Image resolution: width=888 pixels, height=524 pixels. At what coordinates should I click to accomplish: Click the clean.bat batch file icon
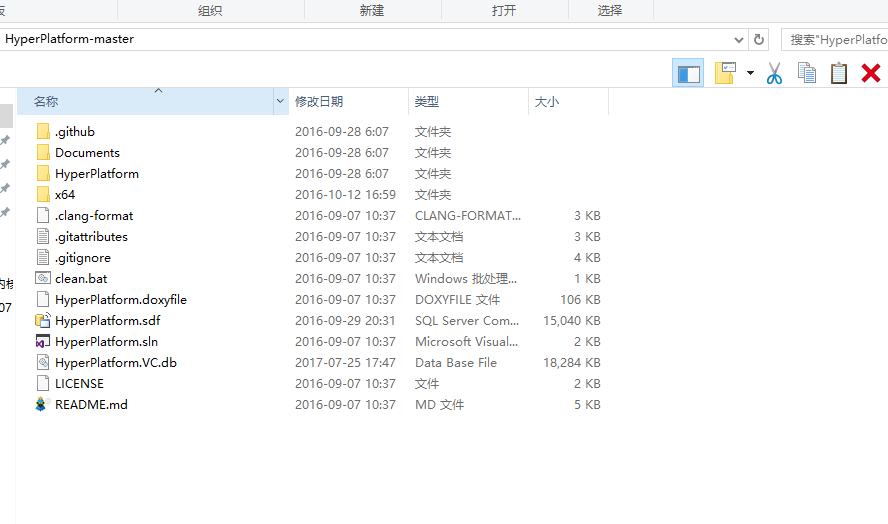click(x=43, y=278)
